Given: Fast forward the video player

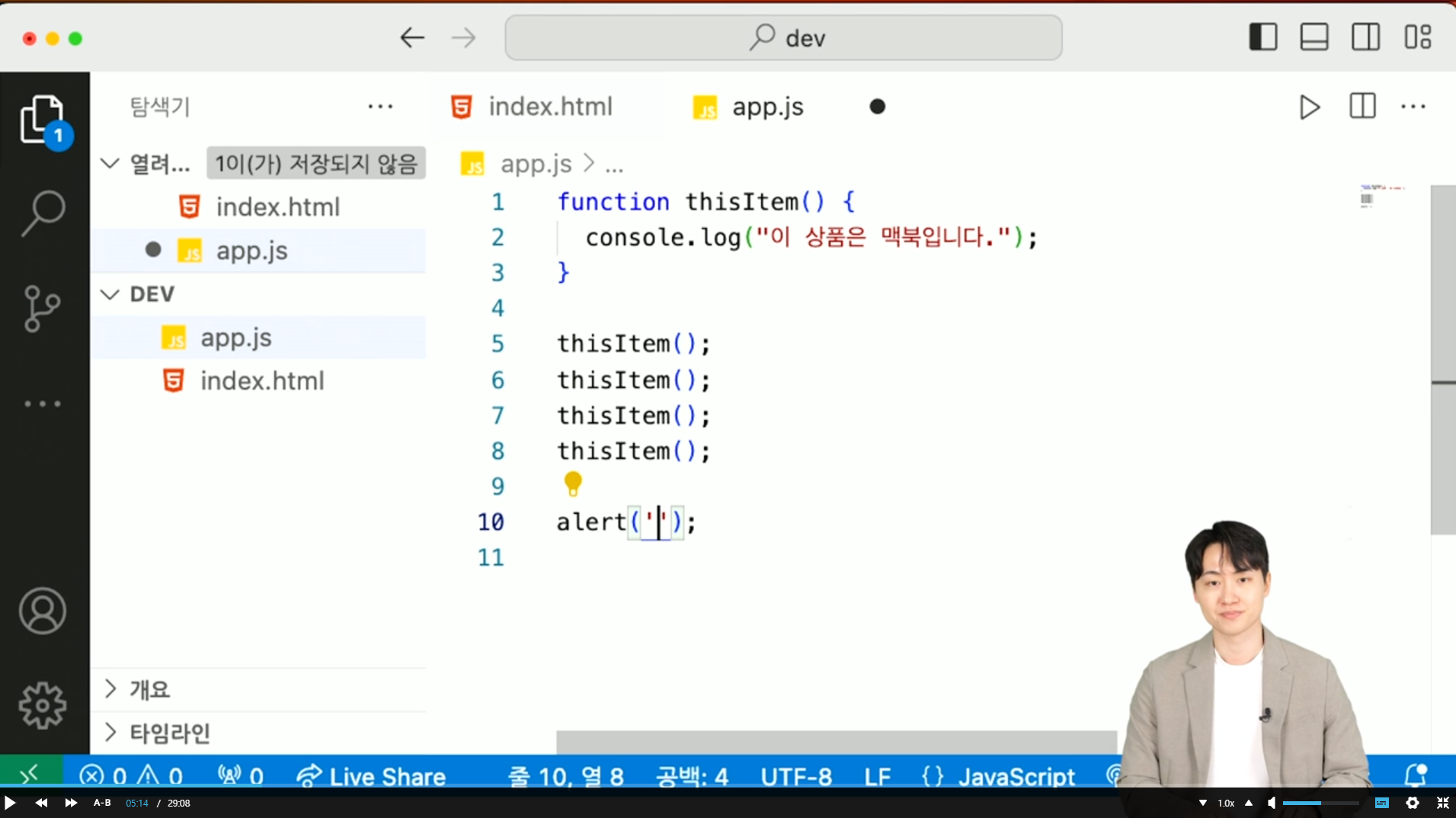Looking at the screenshot, I should tap(71, 803).
